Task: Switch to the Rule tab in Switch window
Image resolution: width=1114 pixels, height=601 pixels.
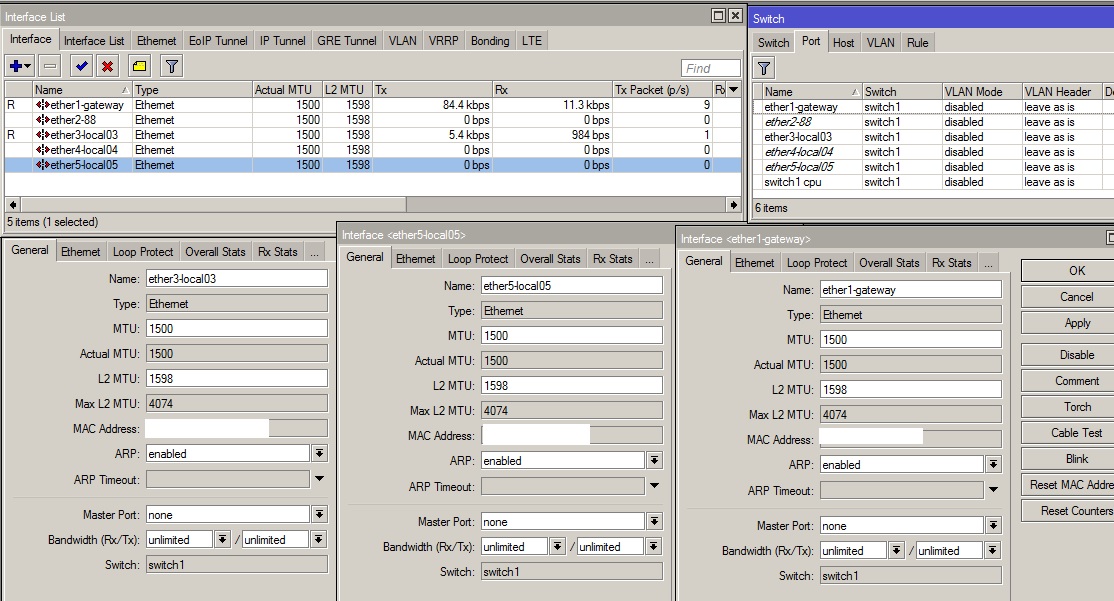Action: click(x=917, y=43)
